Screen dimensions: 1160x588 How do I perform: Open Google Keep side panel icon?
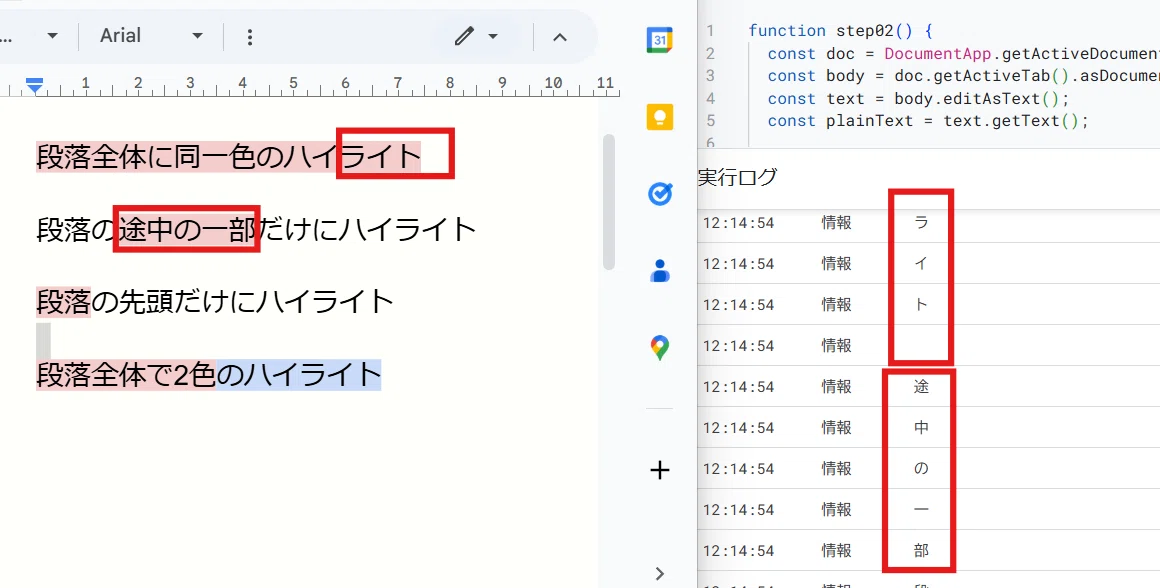point(659,117)
